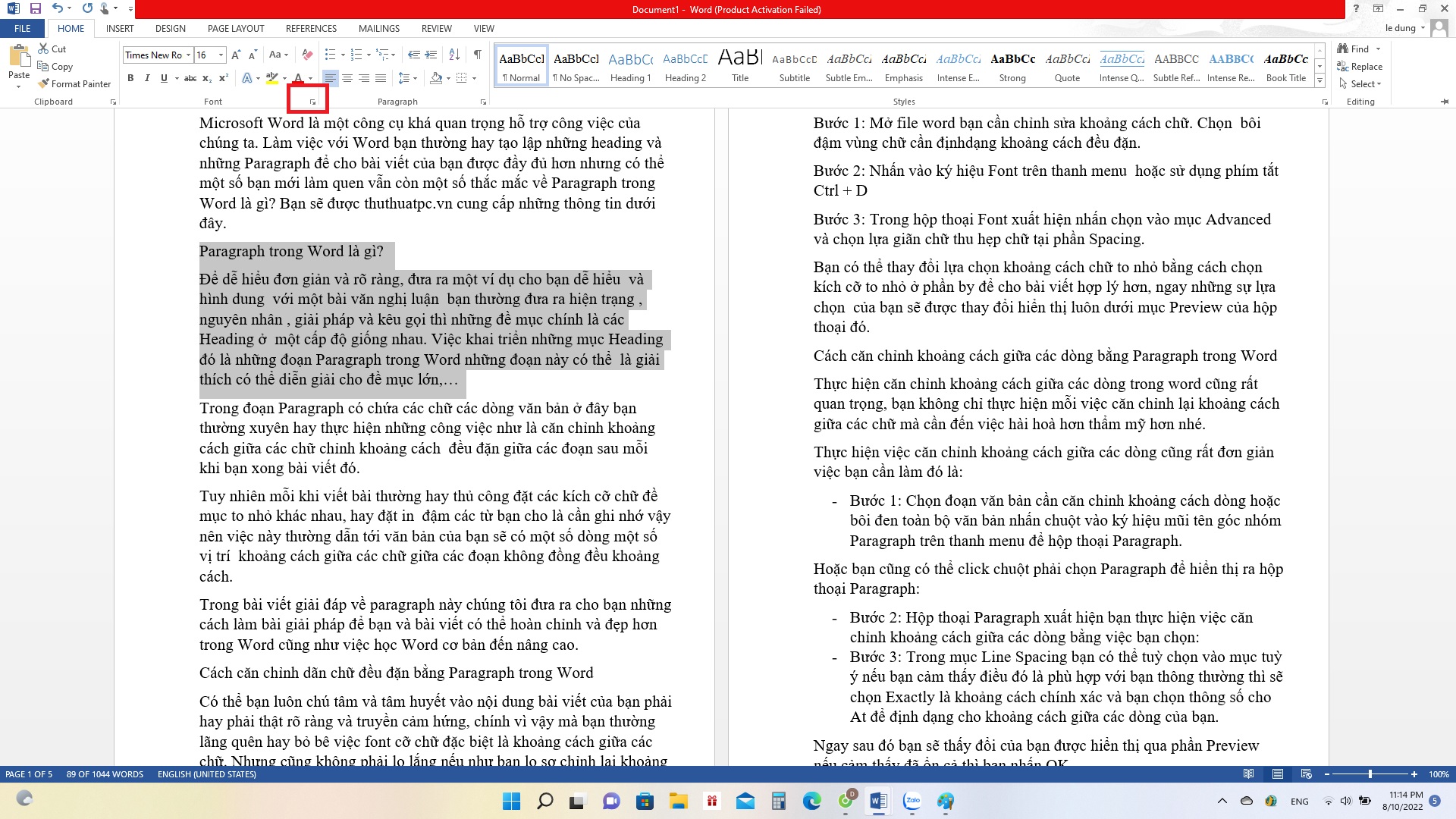Click the Redo/Repeat icon
This screenshot has width=1456, height=819.
tap(87, 8)
